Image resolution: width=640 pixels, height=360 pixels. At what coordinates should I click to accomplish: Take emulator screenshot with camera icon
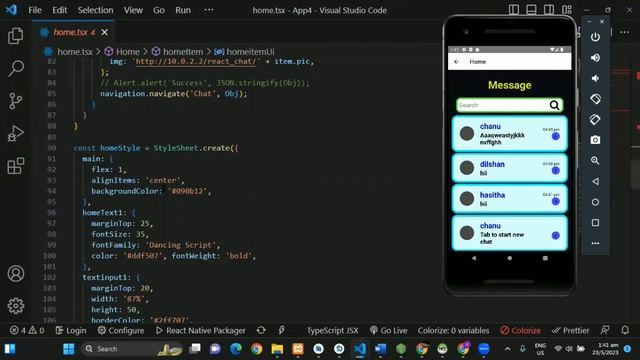coord(595,140)
